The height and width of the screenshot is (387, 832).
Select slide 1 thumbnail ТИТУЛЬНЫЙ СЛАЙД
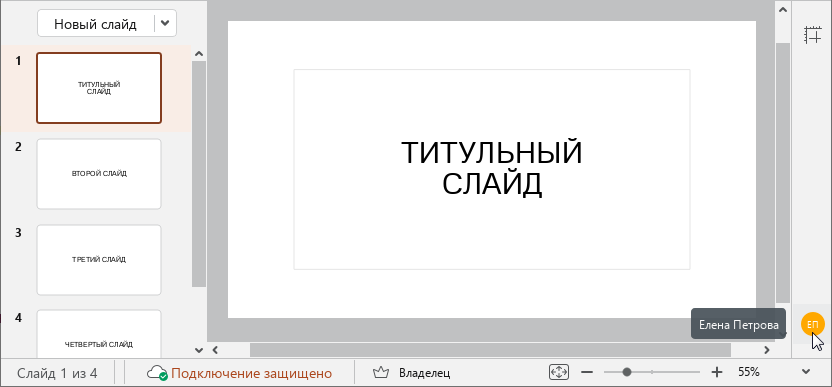(x=99, y=88)
